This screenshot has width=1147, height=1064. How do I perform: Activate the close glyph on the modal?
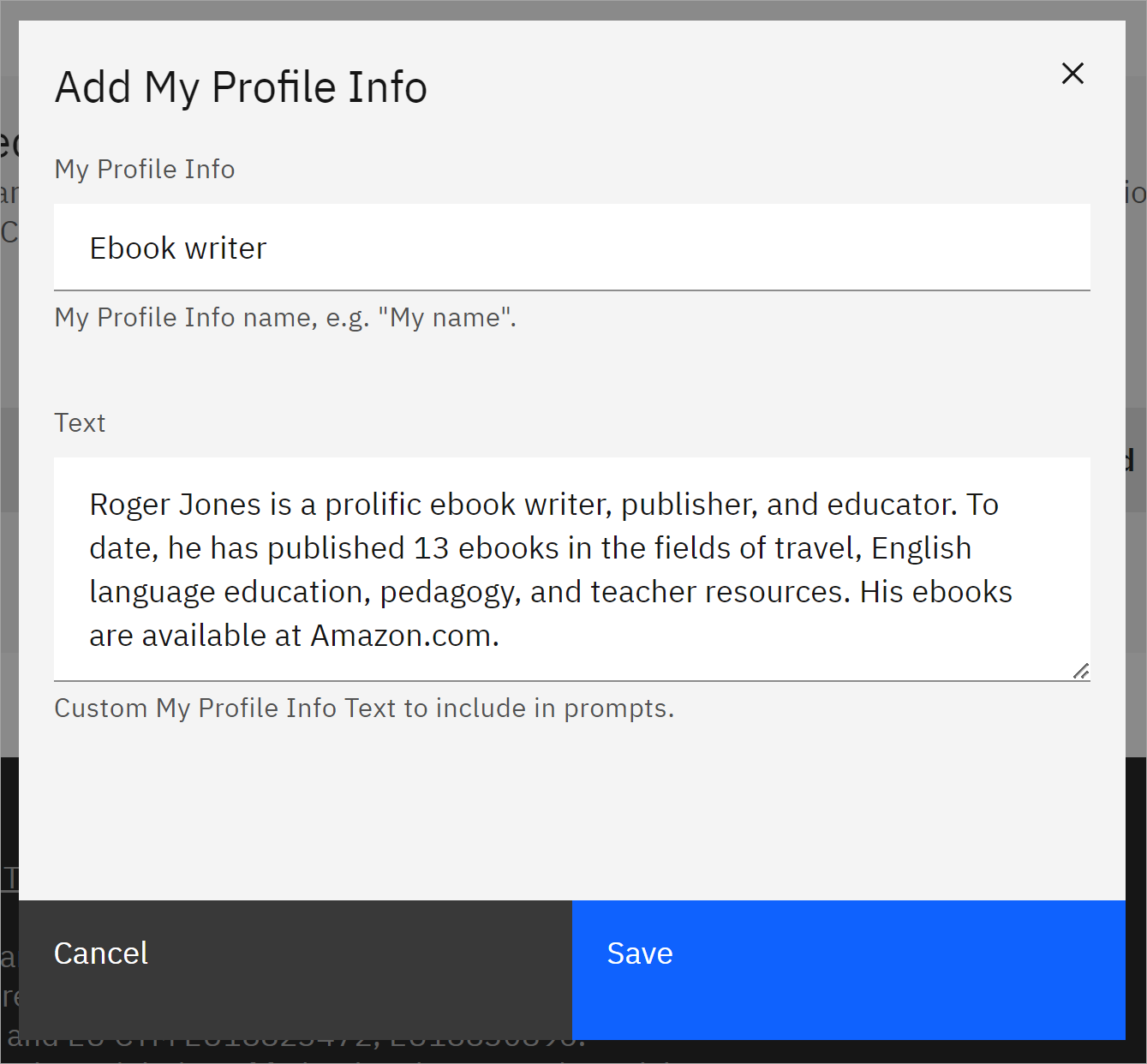[x=1072, y=74]
